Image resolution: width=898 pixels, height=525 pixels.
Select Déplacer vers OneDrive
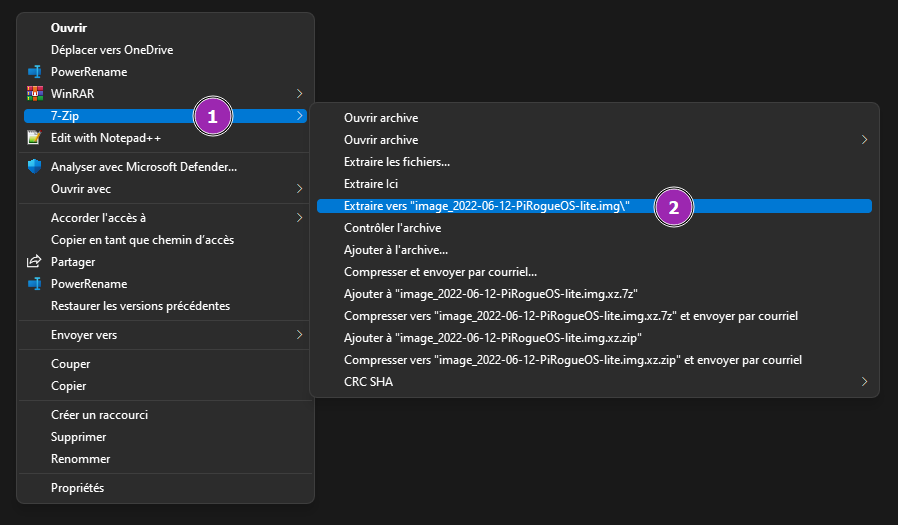coord(119,50)
